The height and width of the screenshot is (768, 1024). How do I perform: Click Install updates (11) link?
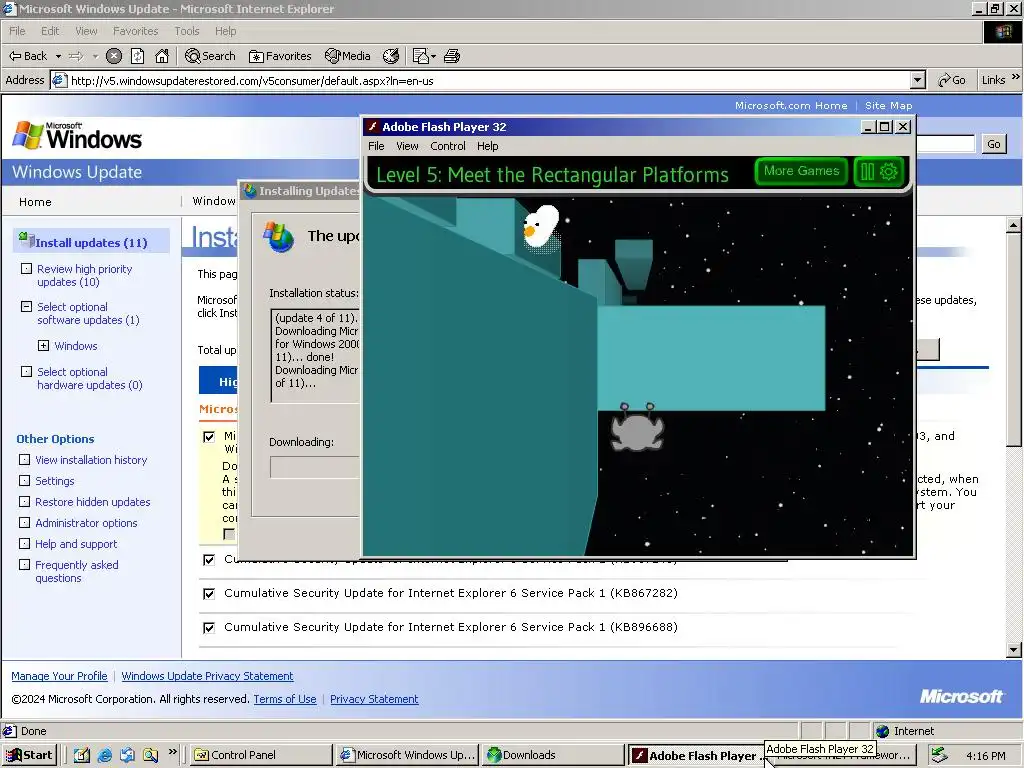coord(91,242)
